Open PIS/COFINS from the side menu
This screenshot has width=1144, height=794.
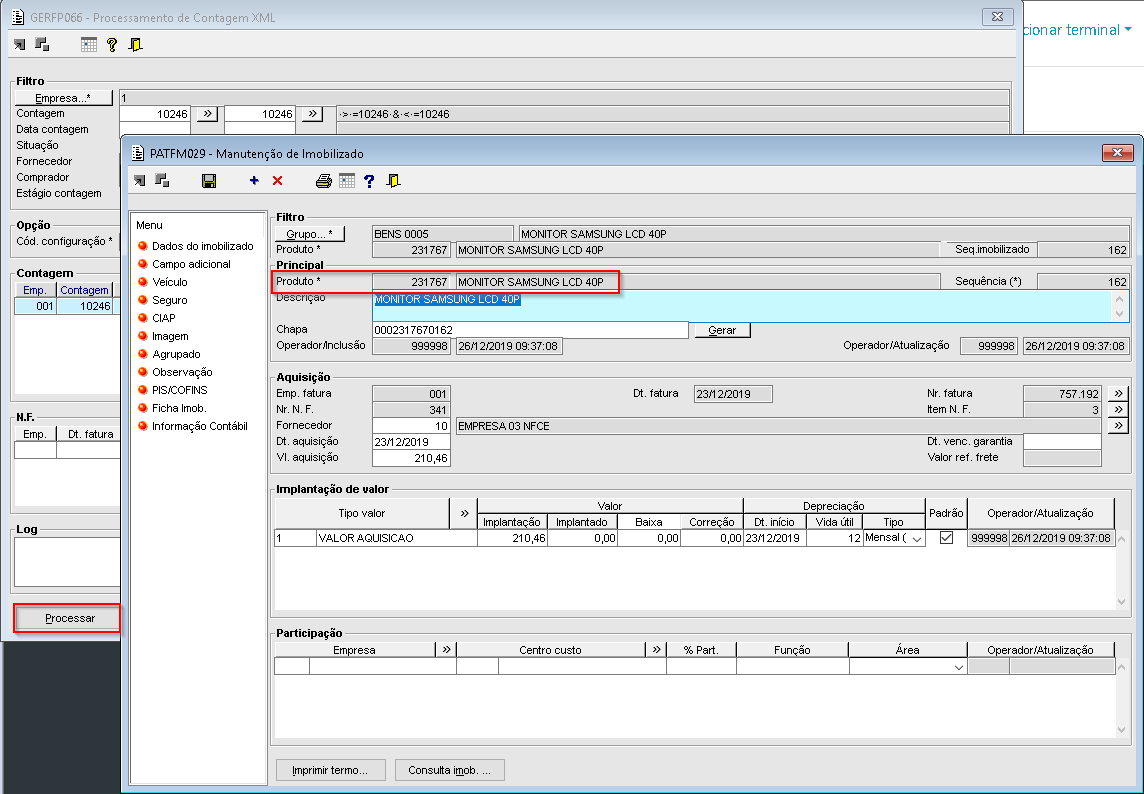click(x=179, y=390)
